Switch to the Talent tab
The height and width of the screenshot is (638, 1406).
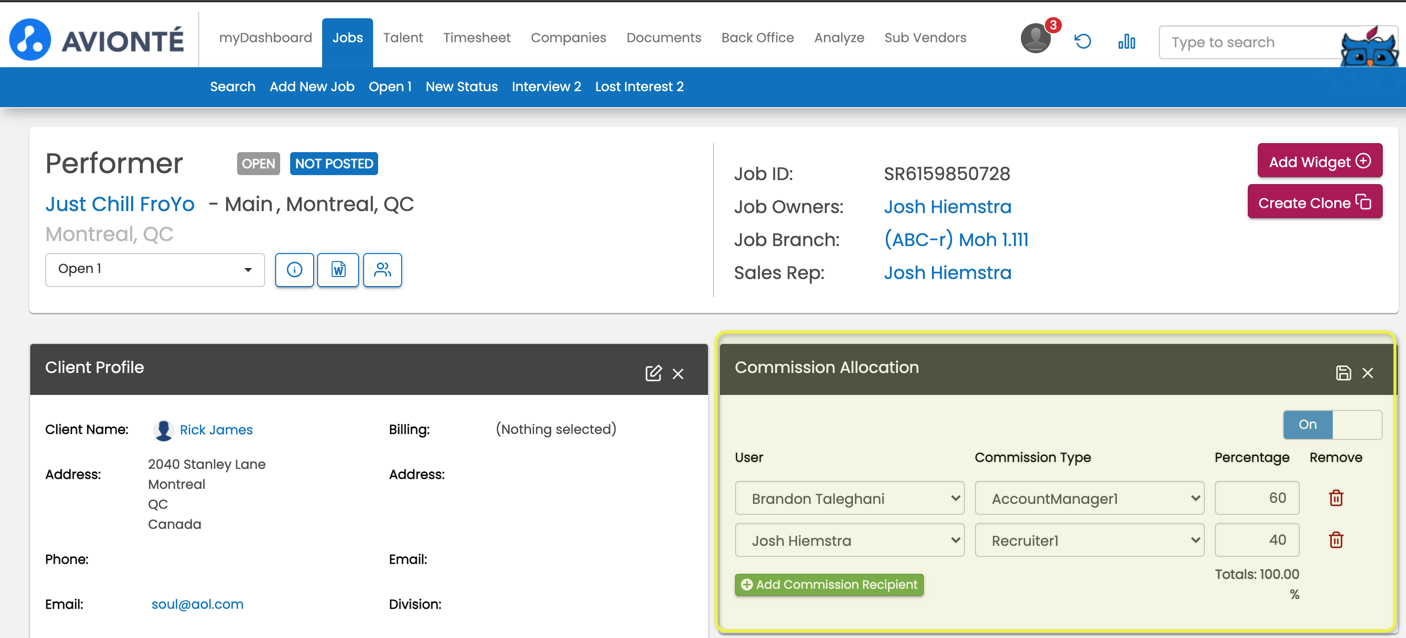pos(403,38)
